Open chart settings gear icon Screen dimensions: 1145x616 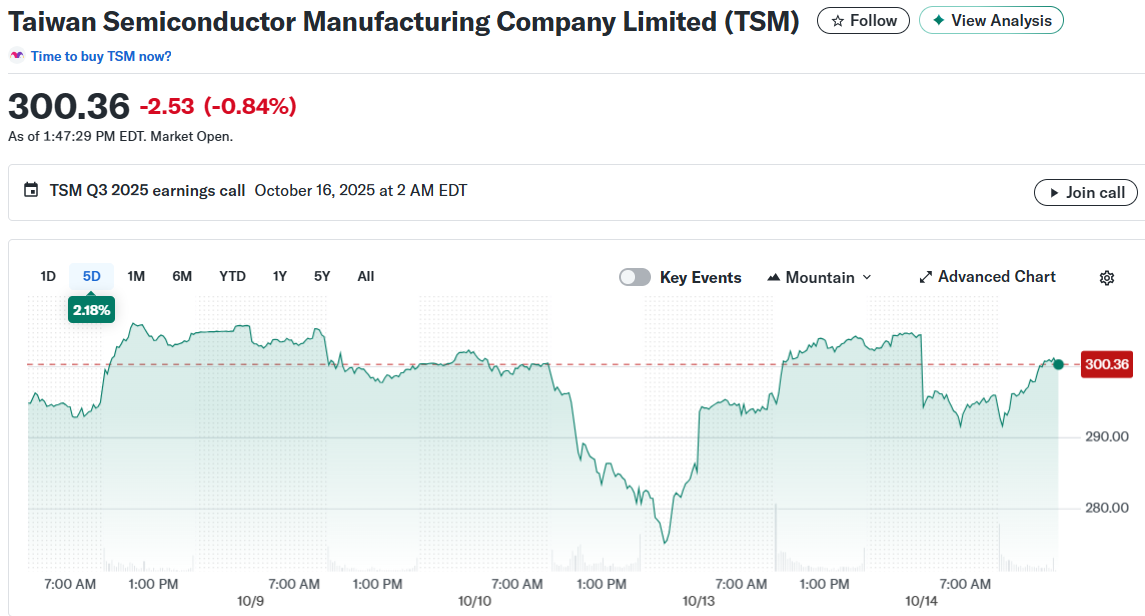pos(1106,278)
